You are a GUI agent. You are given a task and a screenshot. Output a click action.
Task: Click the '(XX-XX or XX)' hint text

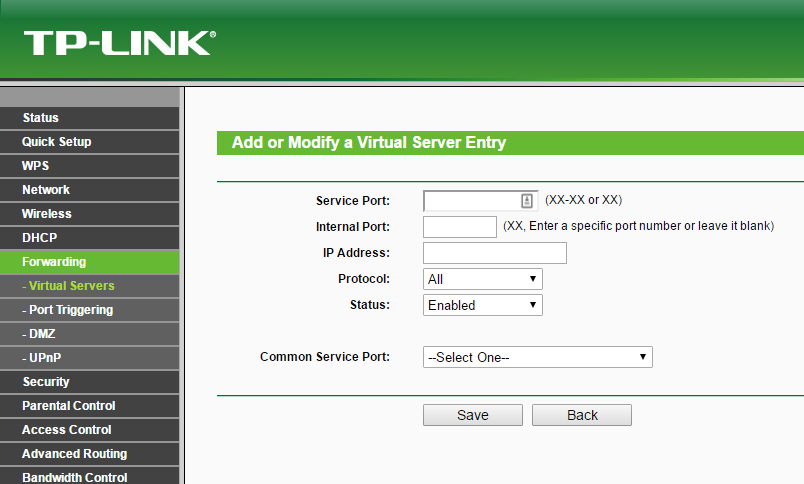584,200
